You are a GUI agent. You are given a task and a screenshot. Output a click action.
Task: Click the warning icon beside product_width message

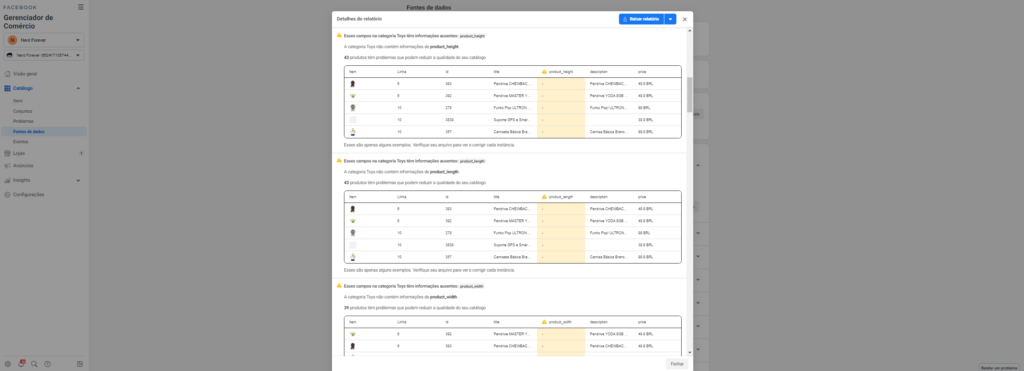339,285
